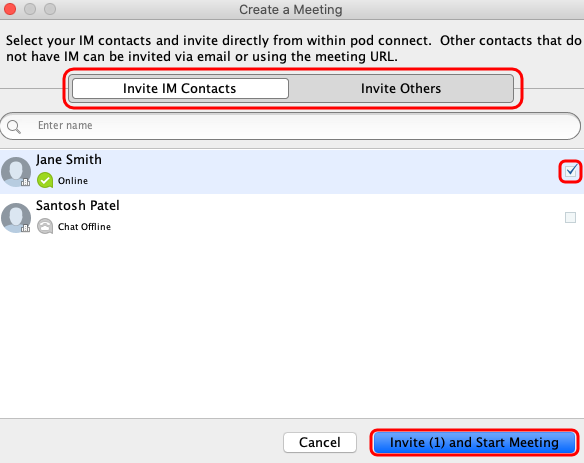Screen dimensions: 584x463
Task: Click Santosh Patel's avatar icon
Action: (16, 218)
